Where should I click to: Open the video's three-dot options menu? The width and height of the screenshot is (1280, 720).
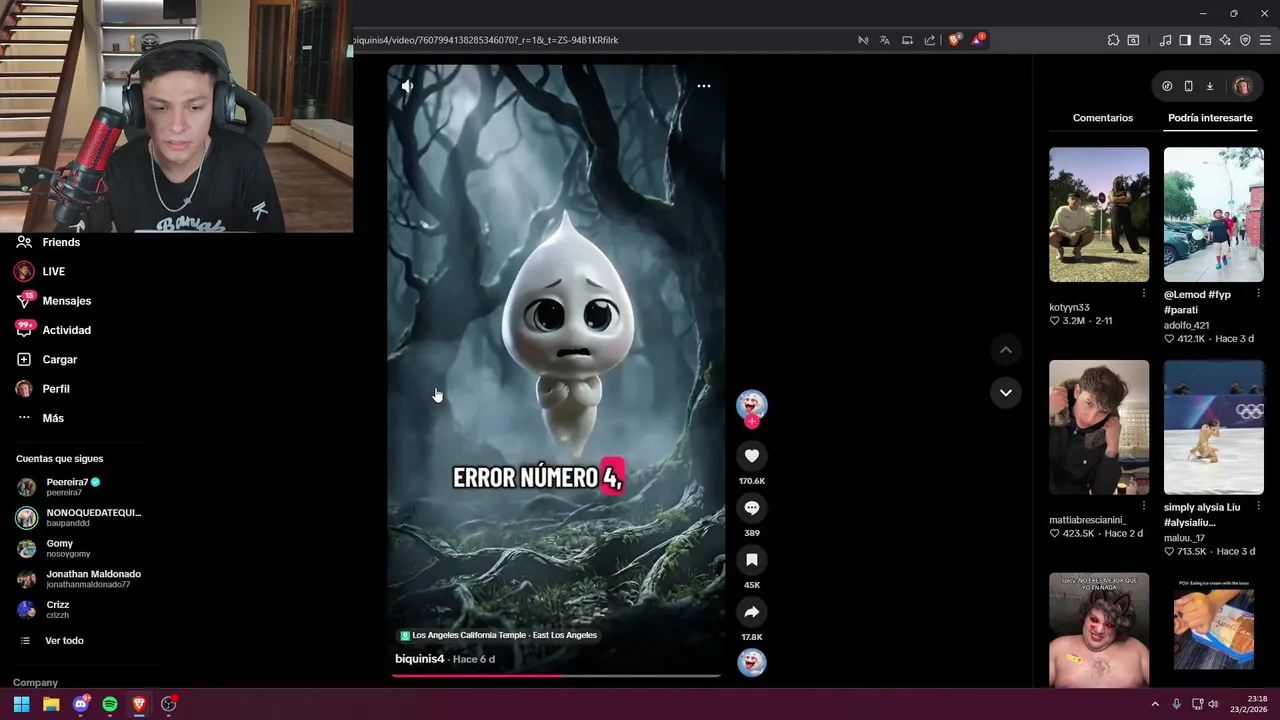[704, 86]
